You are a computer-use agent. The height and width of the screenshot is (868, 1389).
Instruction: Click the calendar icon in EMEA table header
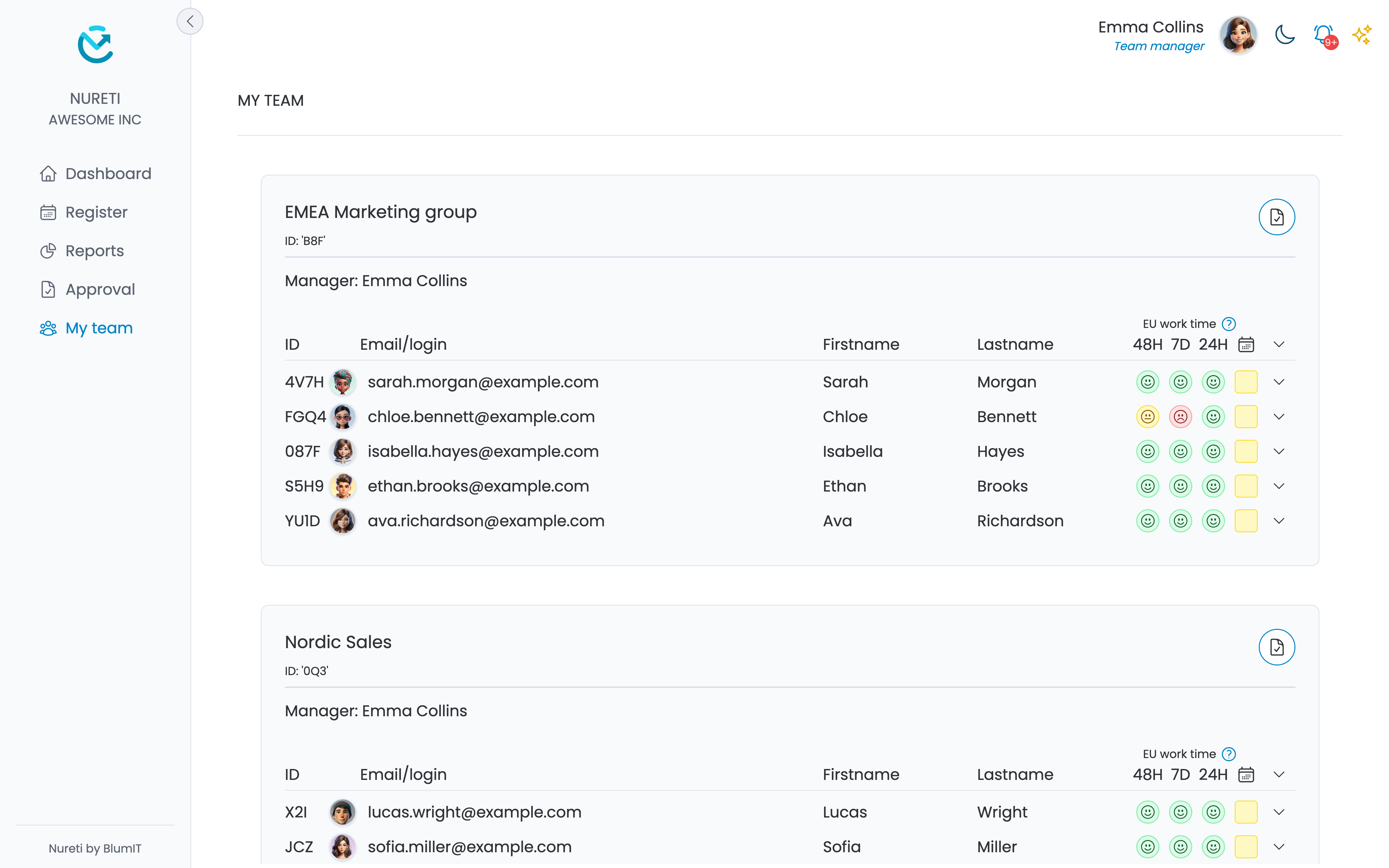(1246, 344)
